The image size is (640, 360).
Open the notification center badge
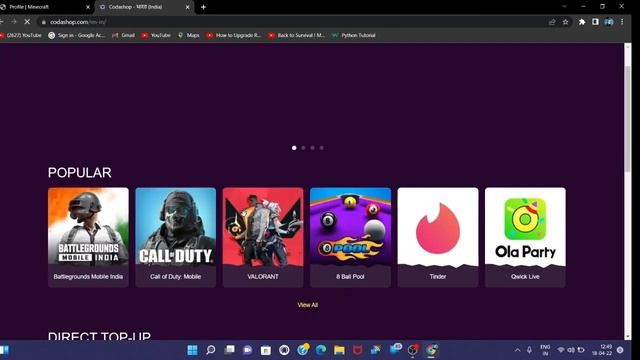pyautogui.click(x=620, y=350)
